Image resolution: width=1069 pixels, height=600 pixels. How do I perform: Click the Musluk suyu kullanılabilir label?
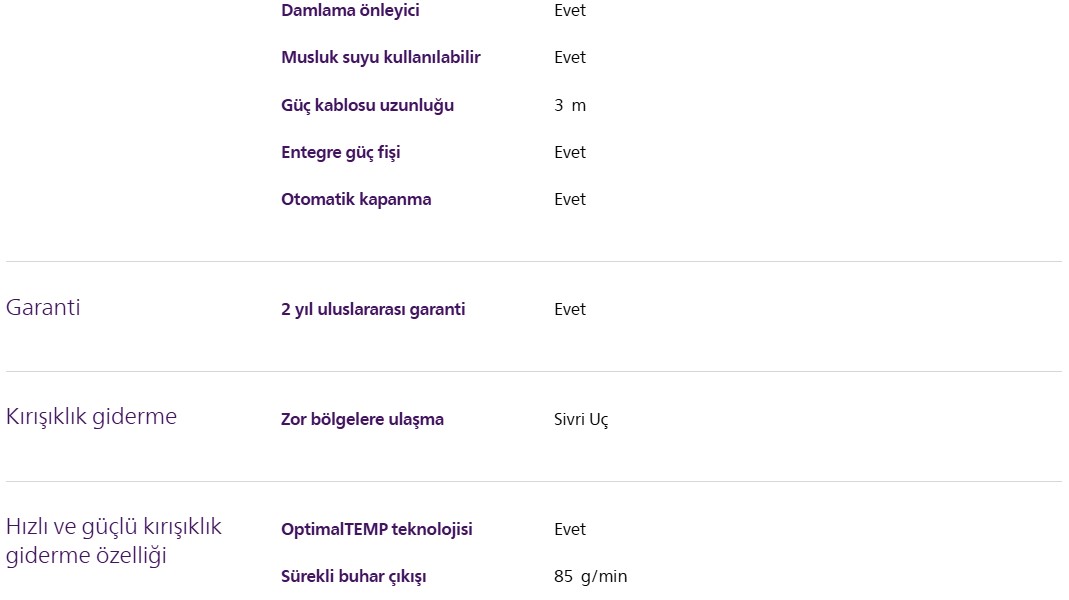[380, 58]
